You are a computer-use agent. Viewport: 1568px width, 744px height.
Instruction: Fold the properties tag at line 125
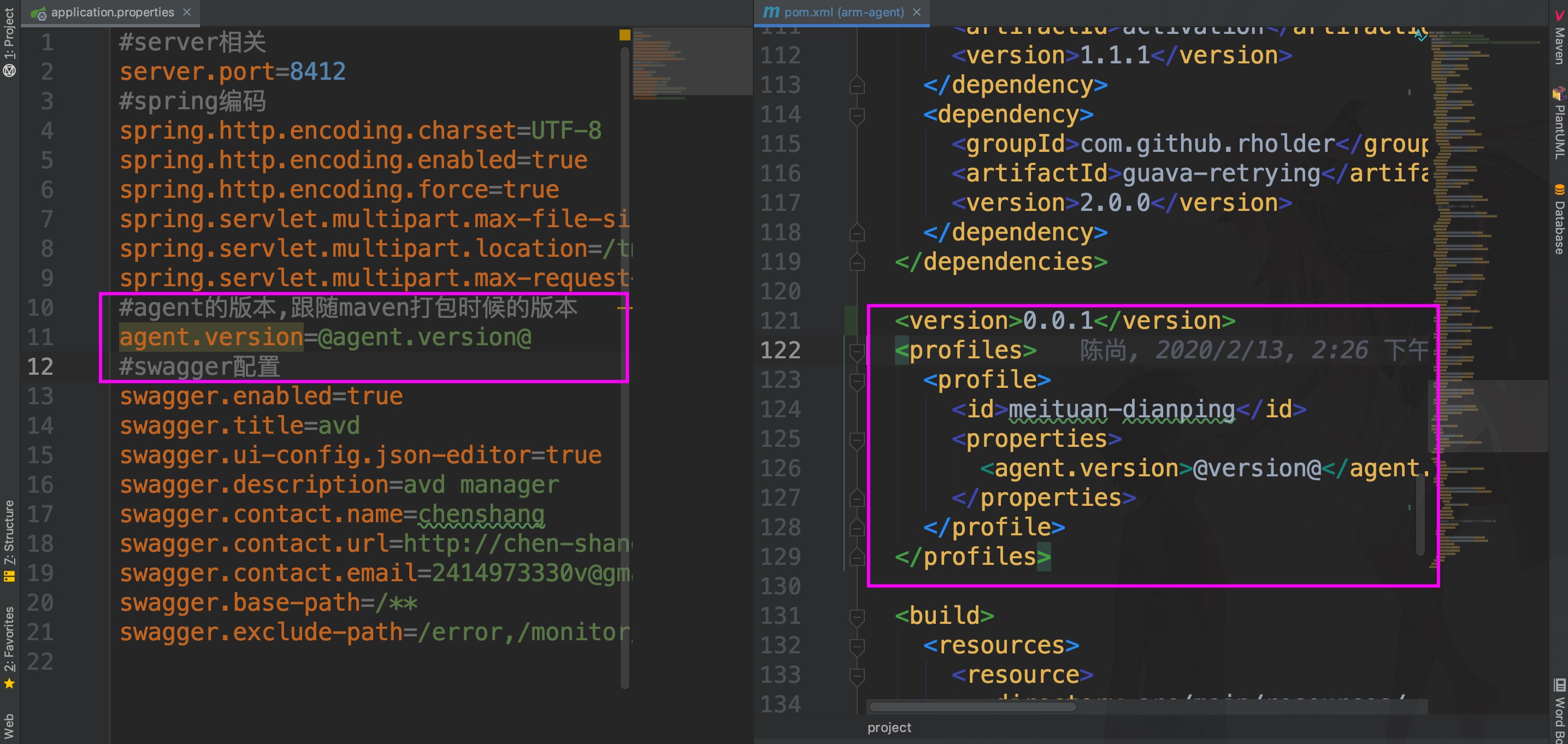(x=857, y=440)
